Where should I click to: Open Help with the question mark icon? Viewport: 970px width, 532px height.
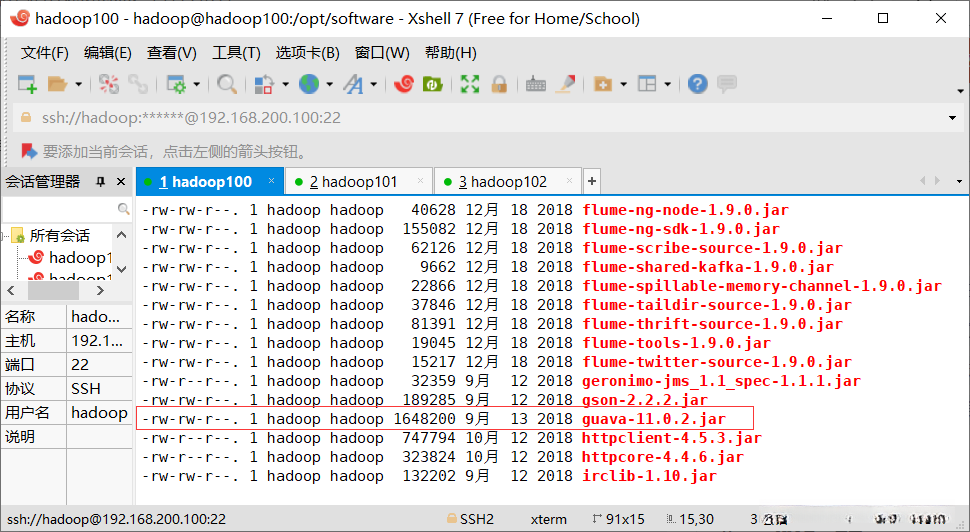click(x=698, y=84)
